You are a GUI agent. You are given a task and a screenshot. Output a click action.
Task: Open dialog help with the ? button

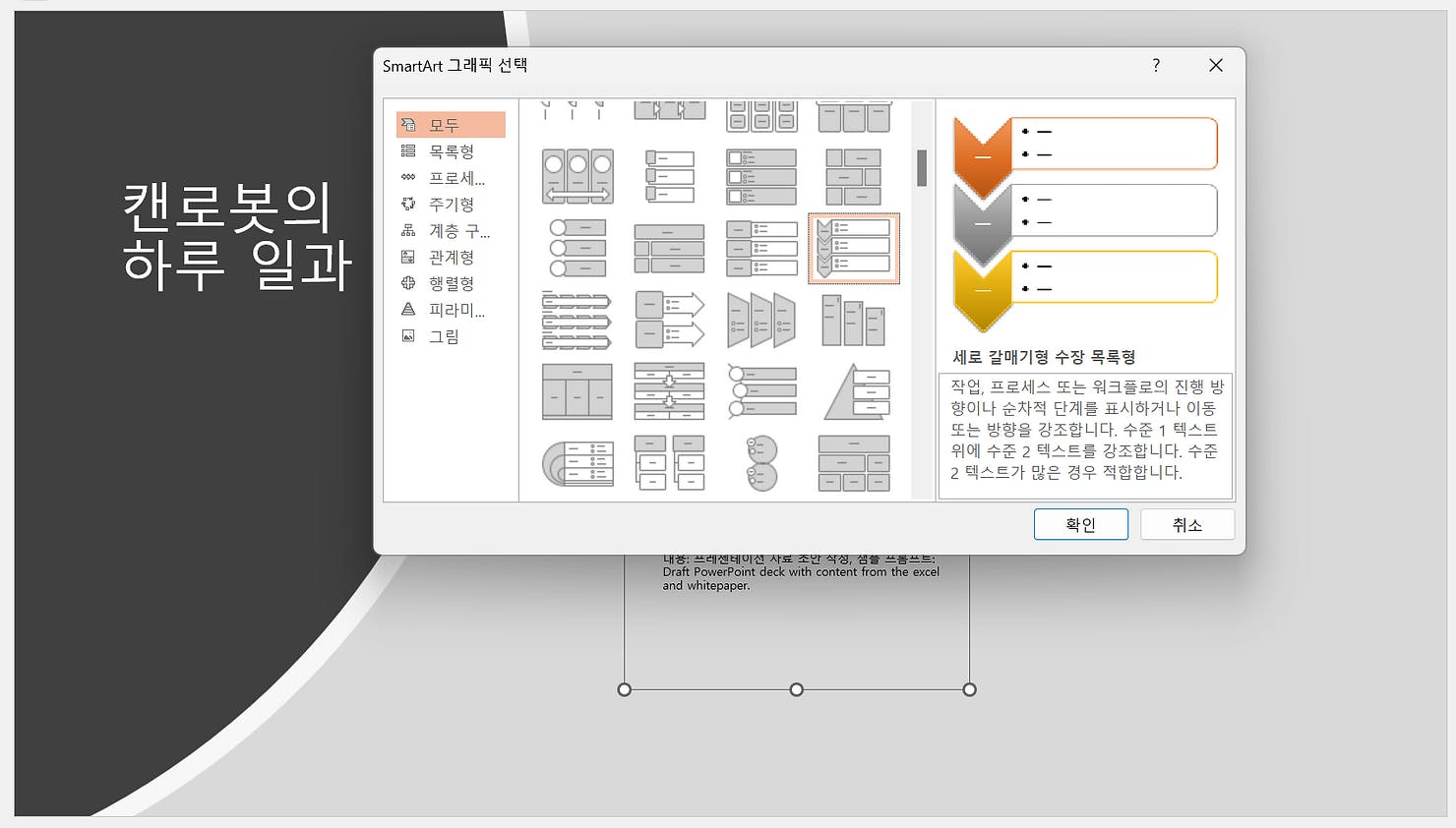(1156, 65)
